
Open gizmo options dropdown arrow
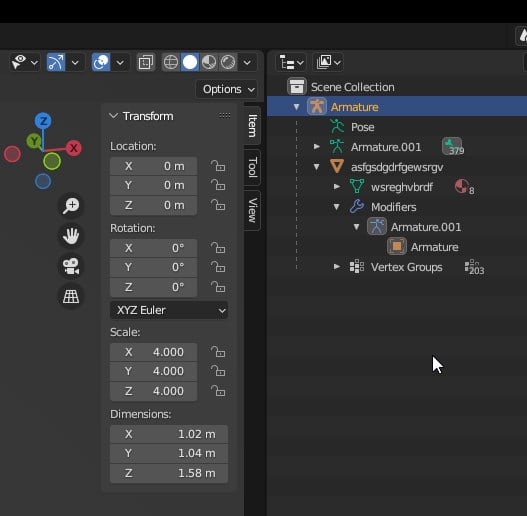[75, 62]
